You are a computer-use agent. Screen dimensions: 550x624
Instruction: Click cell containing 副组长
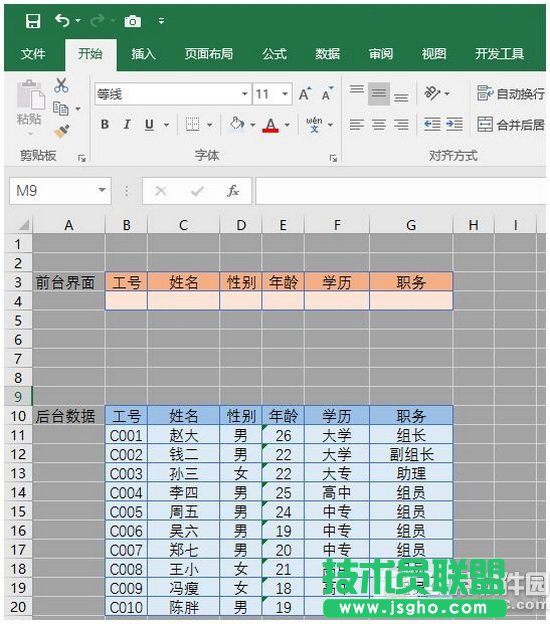click(x=412, y=454)
